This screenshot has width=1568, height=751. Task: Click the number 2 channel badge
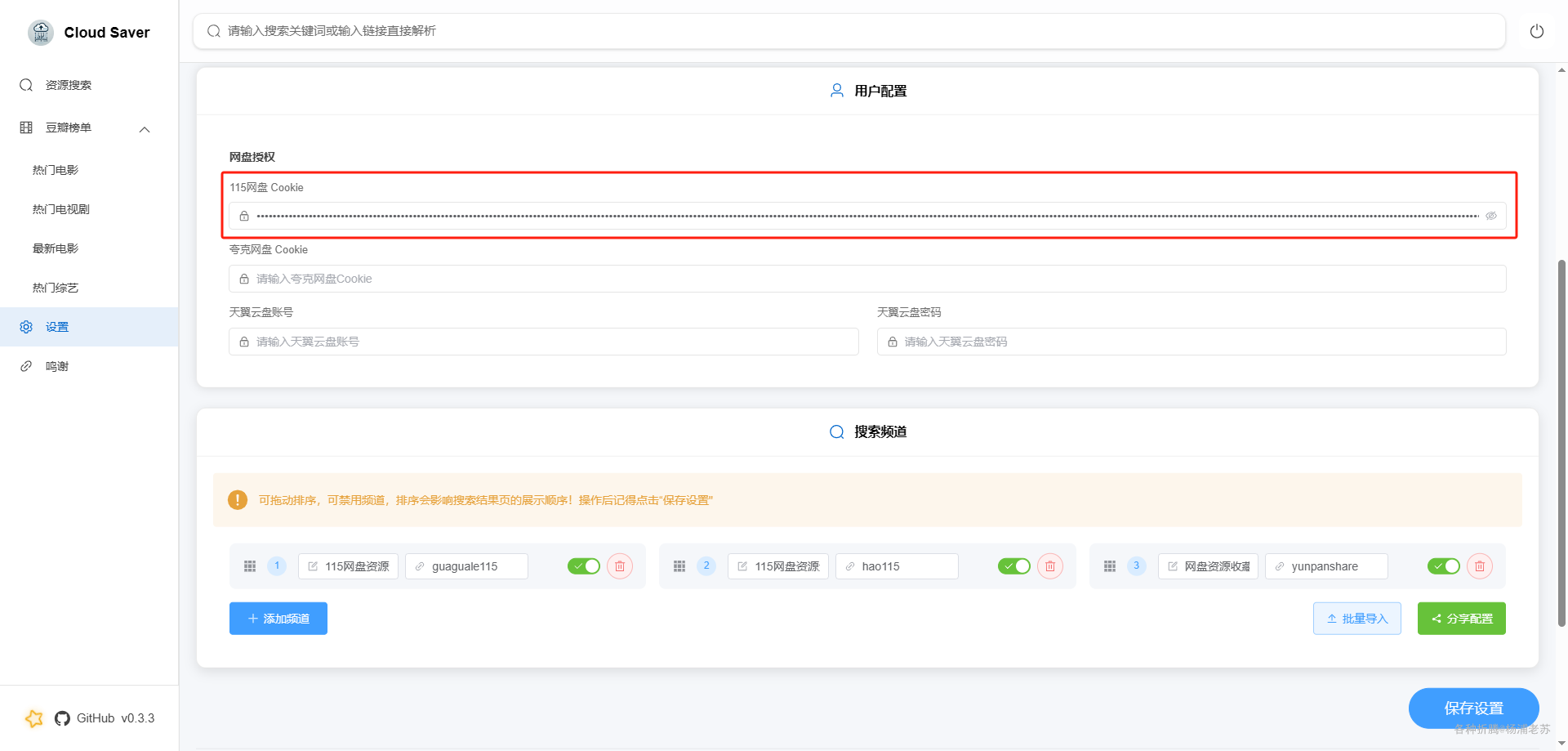point(706,565)
